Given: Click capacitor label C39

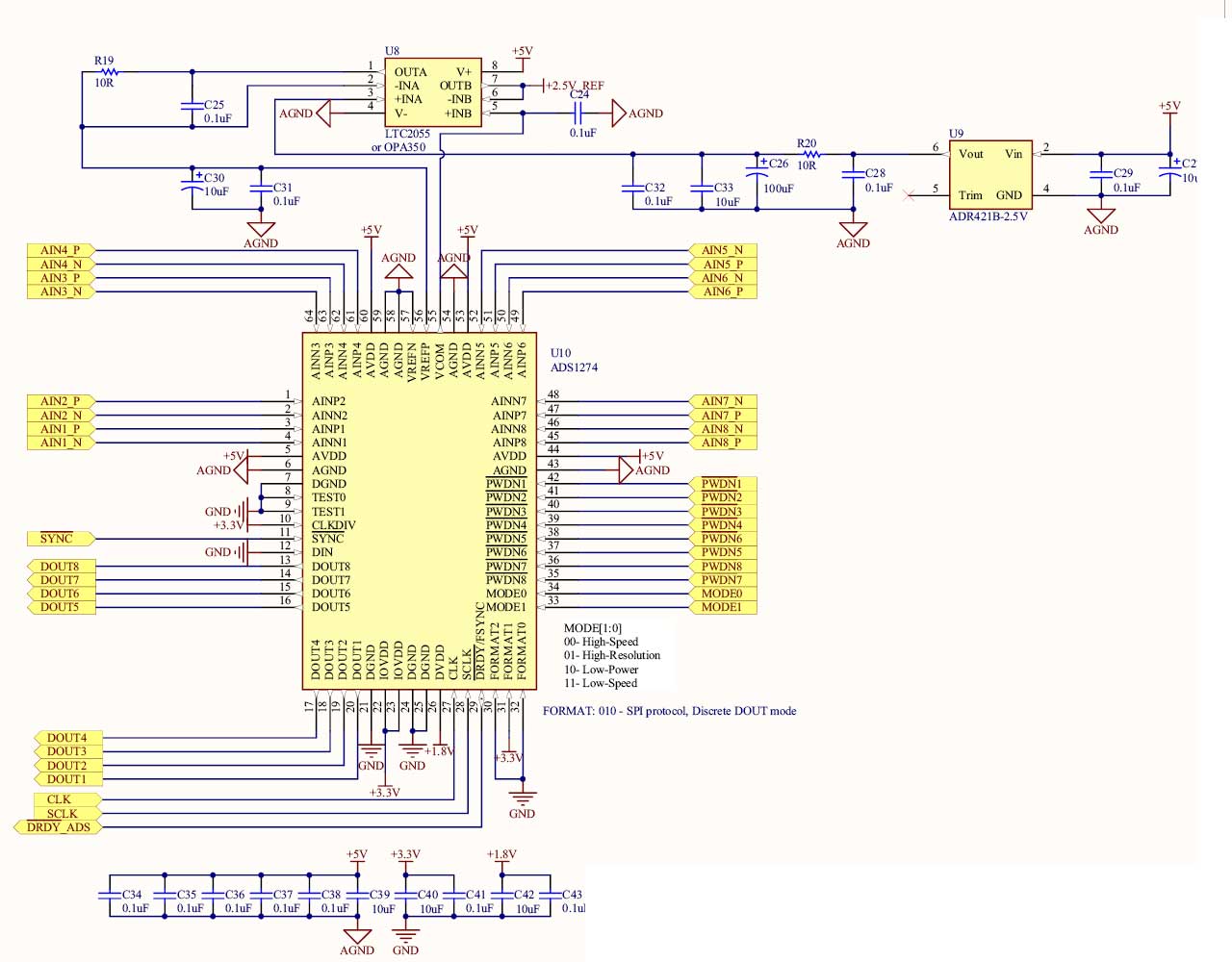Looking at the screenshot, I should [379, 895].
